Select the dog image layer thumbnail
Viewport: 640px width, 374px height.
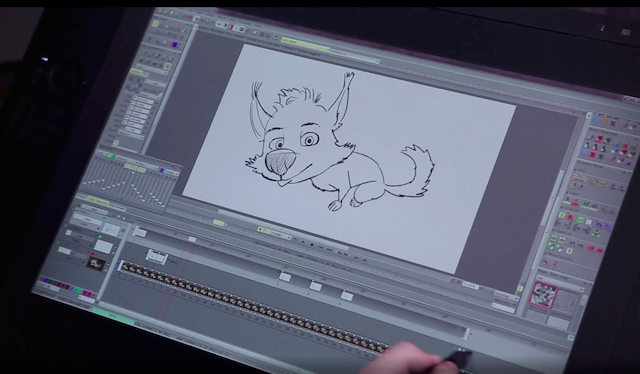[96, 263]
